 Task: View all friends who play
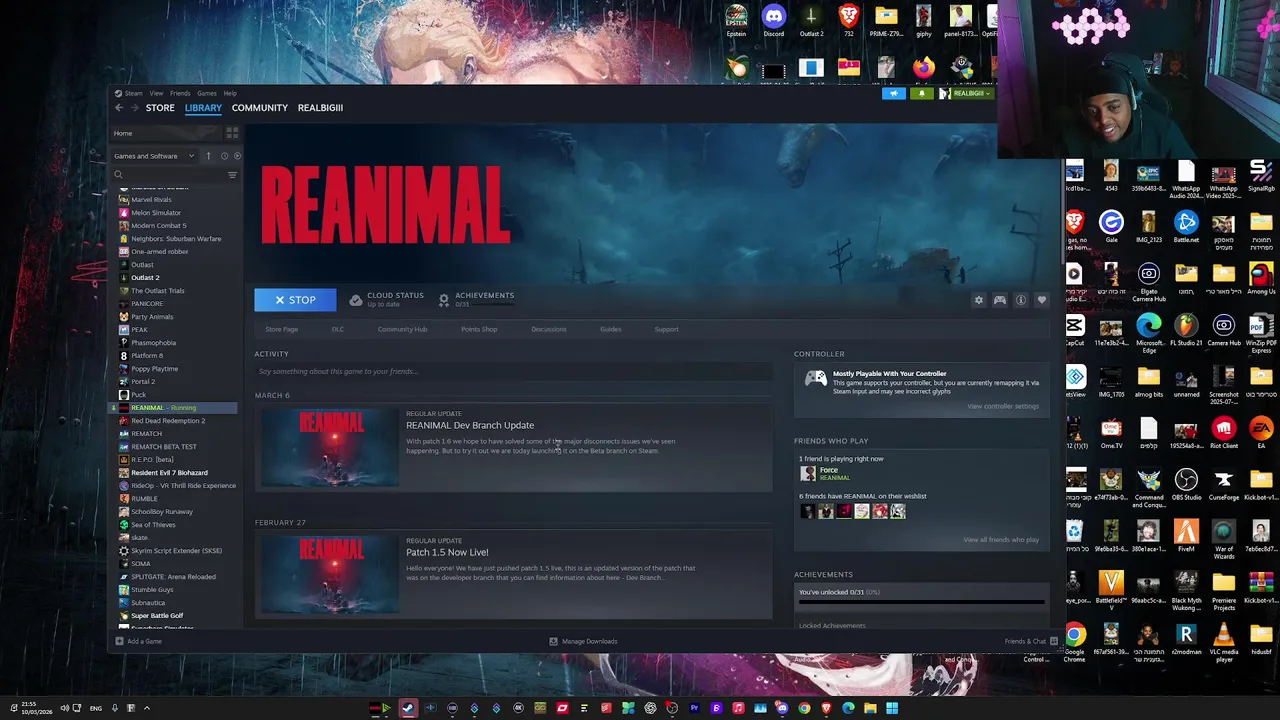(1001, 540)
